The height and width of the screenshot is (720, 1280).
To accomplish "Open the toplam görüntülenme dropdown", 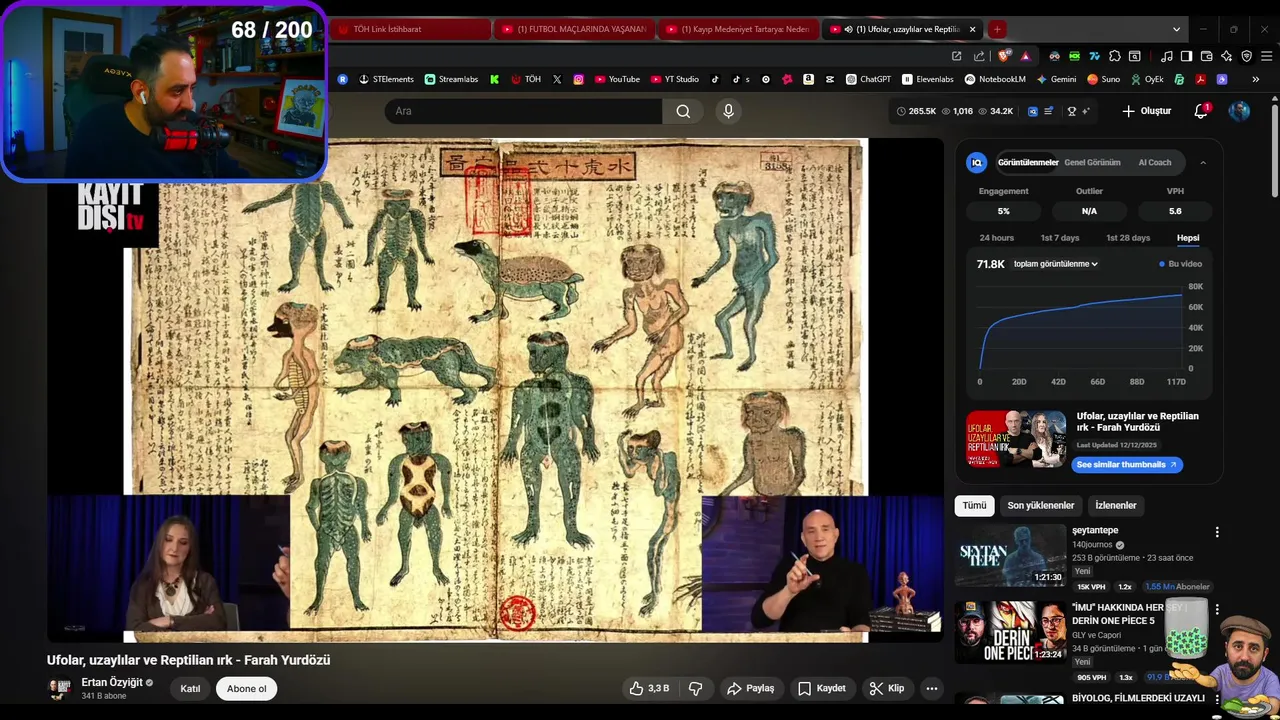I will (x=1056, y=264).
